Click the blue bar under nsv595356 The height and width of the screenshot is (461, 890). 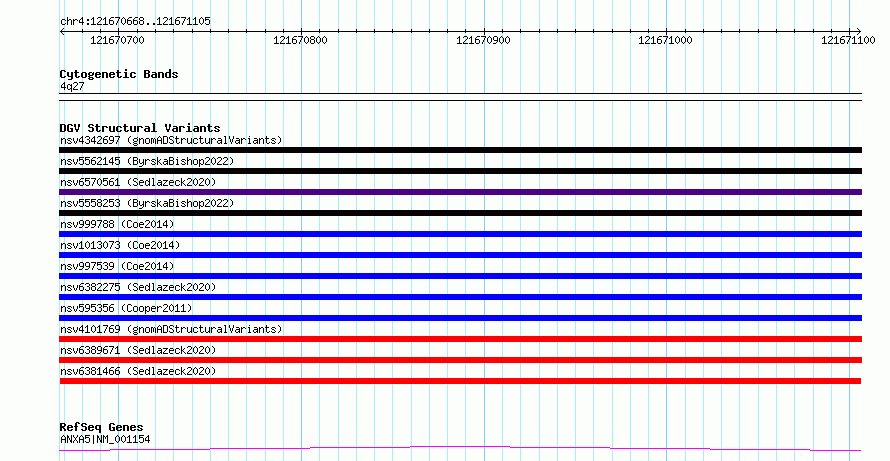click(x=460, y=318)
